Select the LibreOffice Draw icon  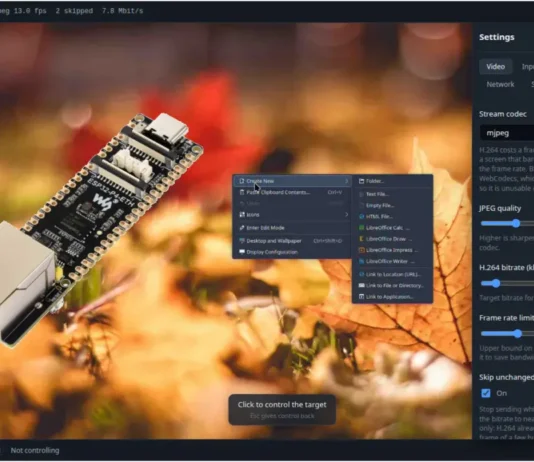tap(361, 239)
